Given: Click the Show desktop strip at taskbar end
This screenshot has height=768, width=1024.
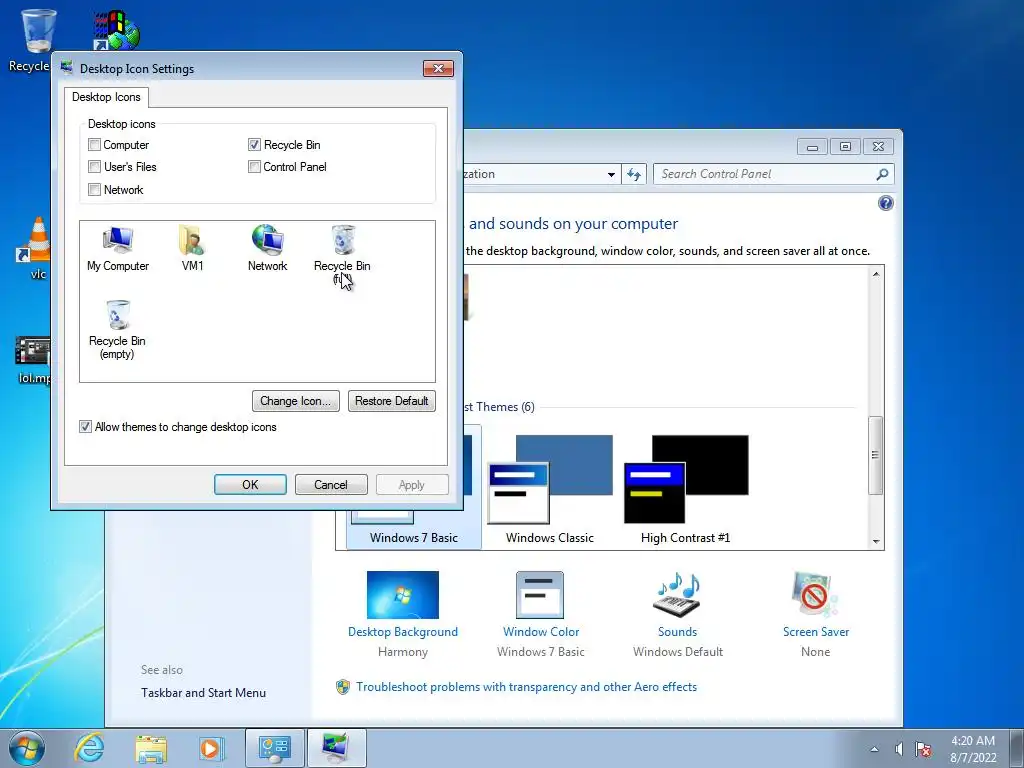Looking at the screenshot, I should (1017, 748).
